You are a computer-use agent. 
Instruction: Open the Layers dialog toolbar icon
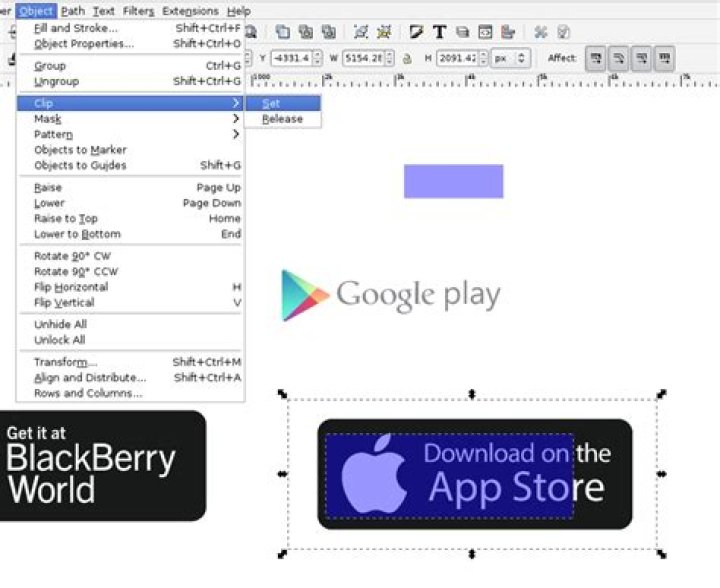click(x=462, y=32)
